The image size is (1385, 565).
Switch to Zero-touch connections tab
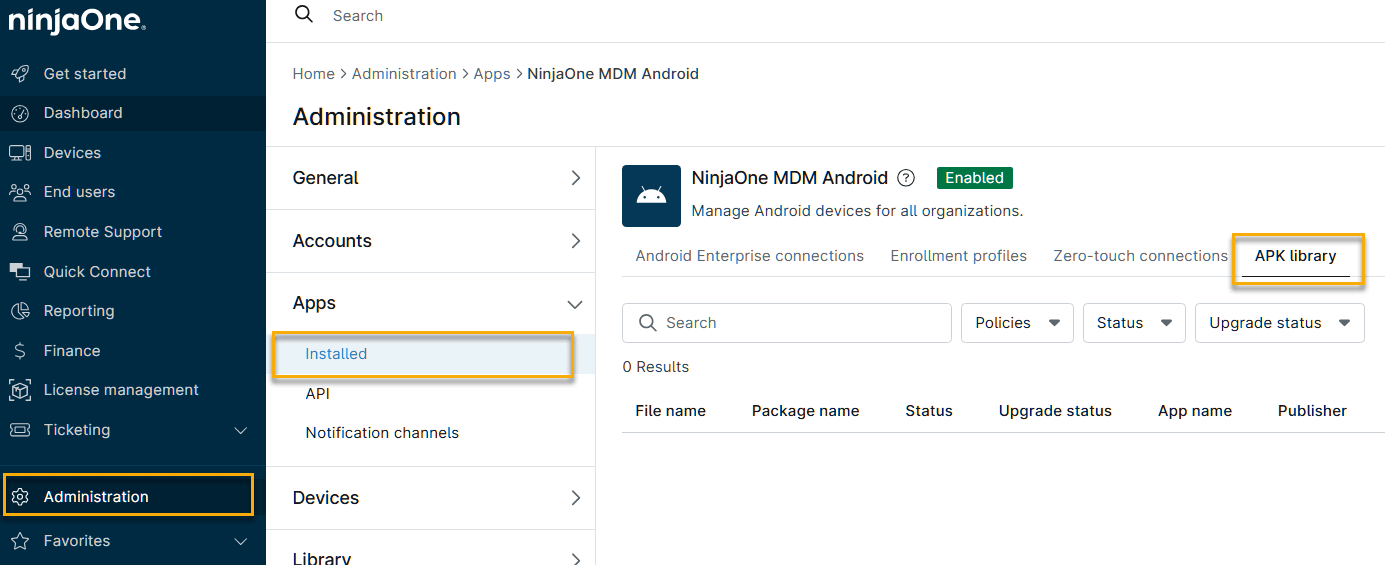tap(1141, 256)
